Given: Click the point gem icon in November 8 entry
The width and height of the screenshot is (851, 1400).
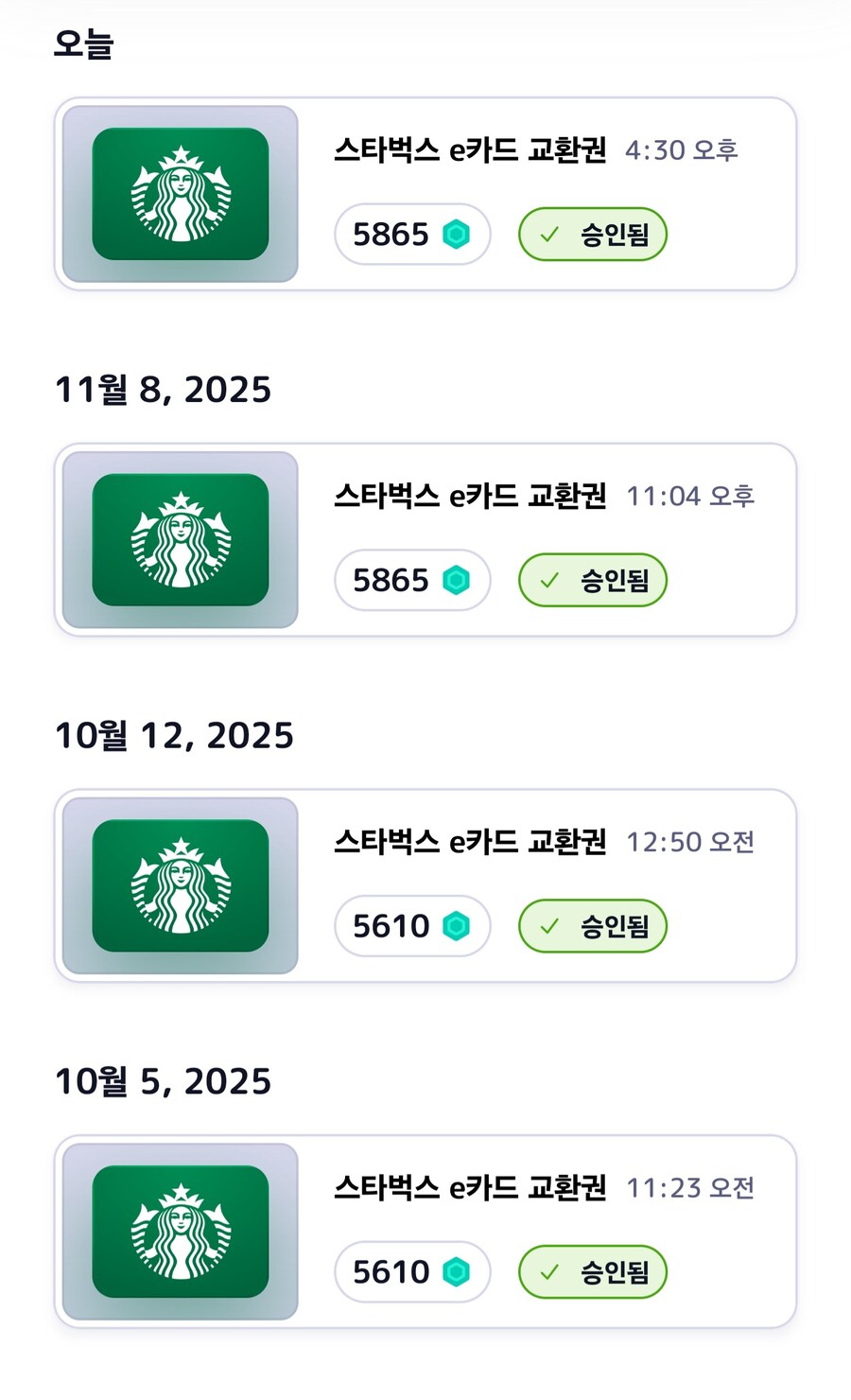Looking at the screenshot, I should coord(457,580).
